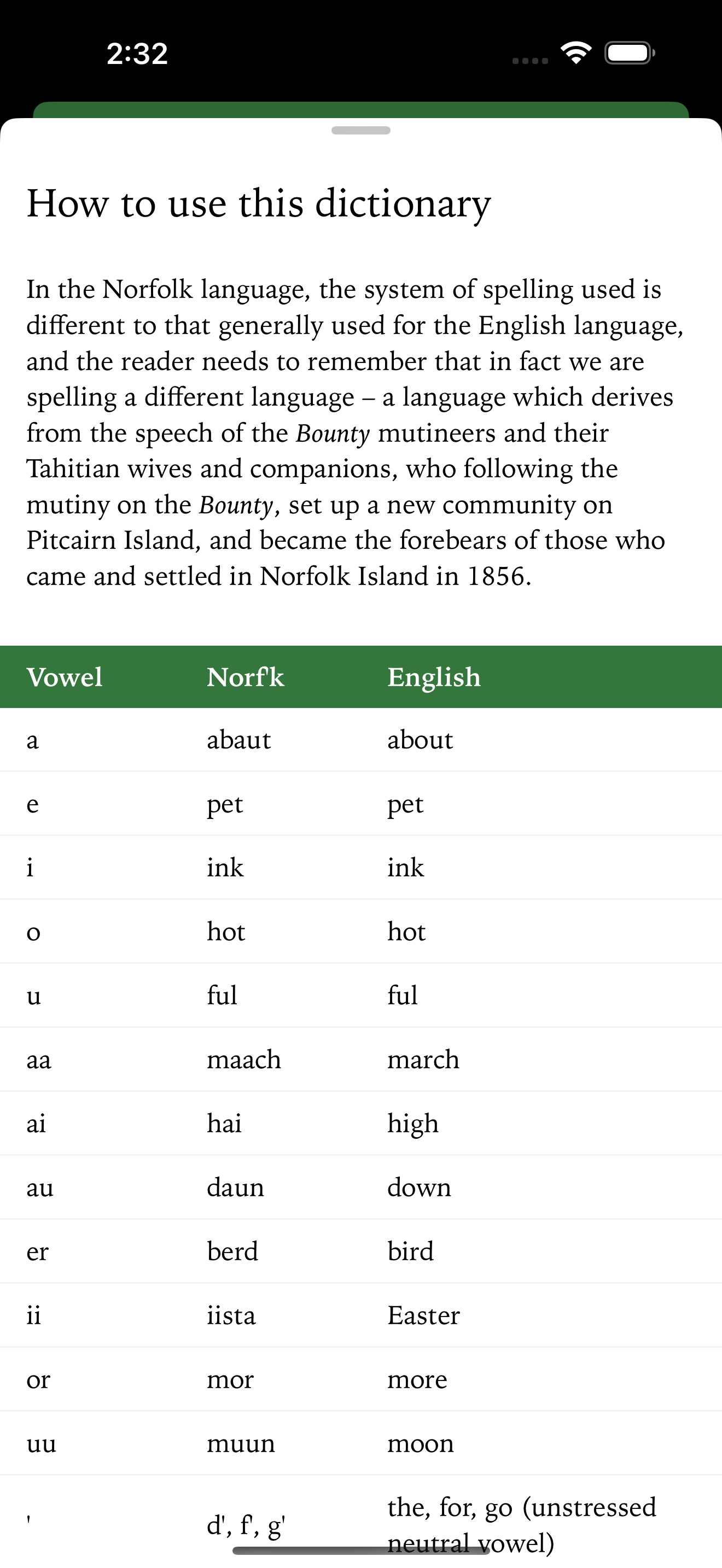722x1568 pixels.
Task: Tap the How to use this dictionary heading
Action: (259, 203)
